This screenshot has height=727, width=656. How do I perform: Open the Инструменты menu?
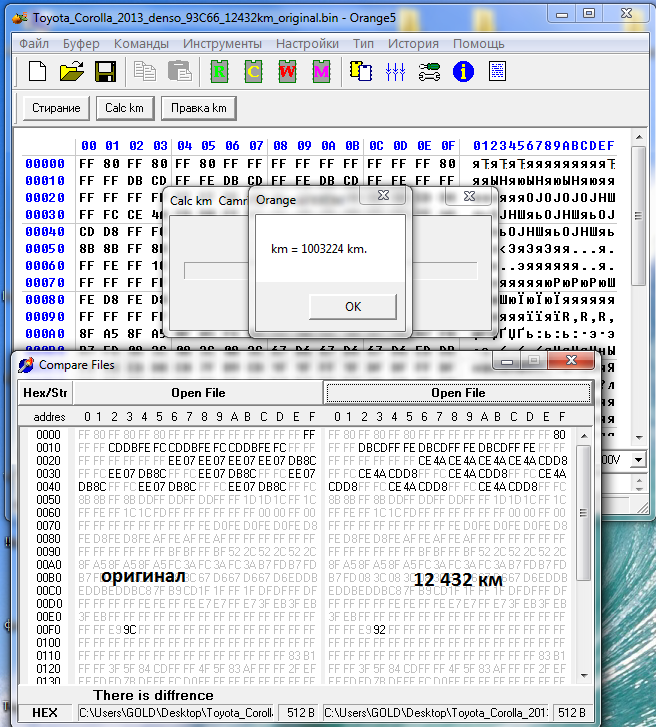(222, 44)
